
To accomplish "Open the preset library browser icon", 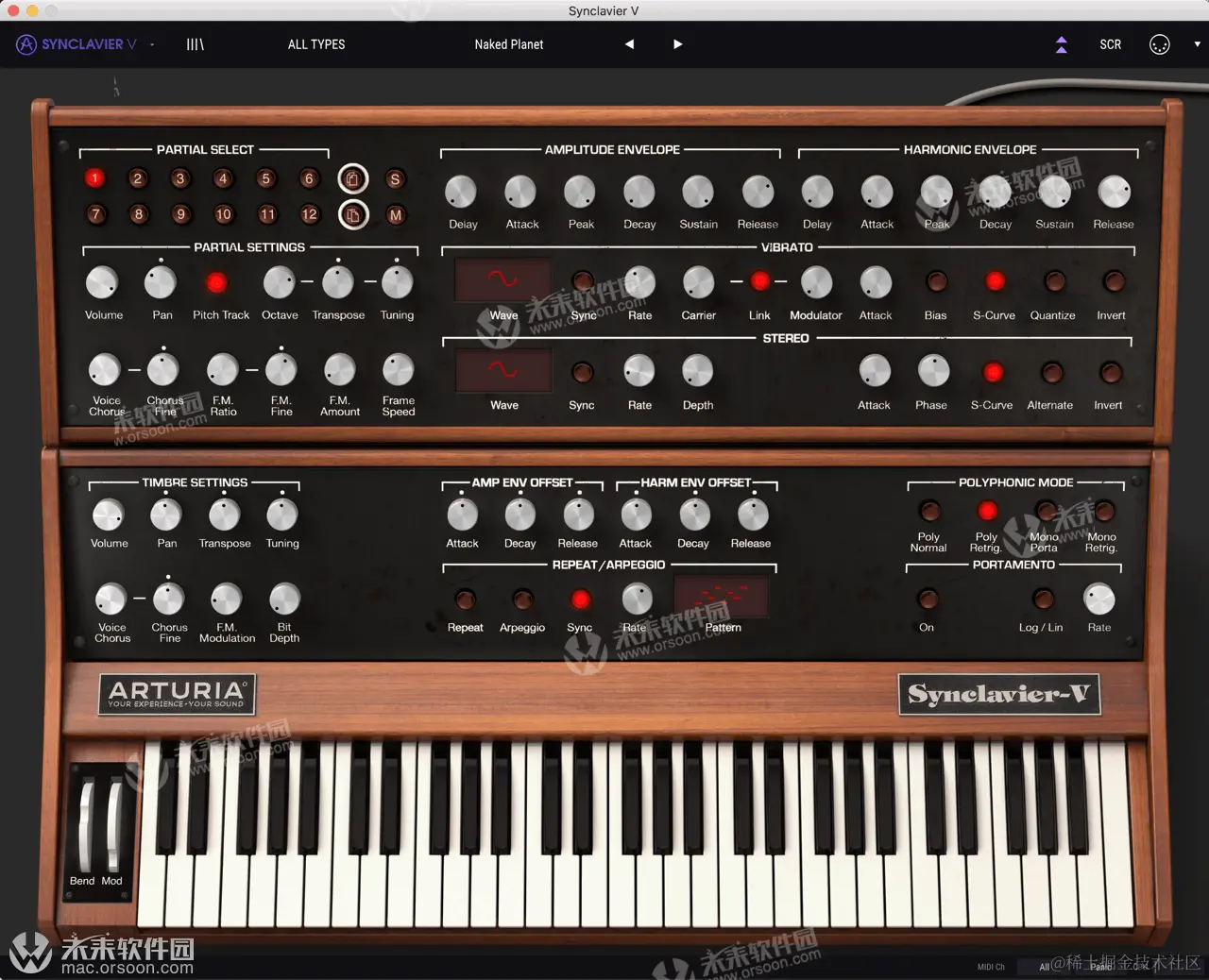I will (x=195, y=44).
